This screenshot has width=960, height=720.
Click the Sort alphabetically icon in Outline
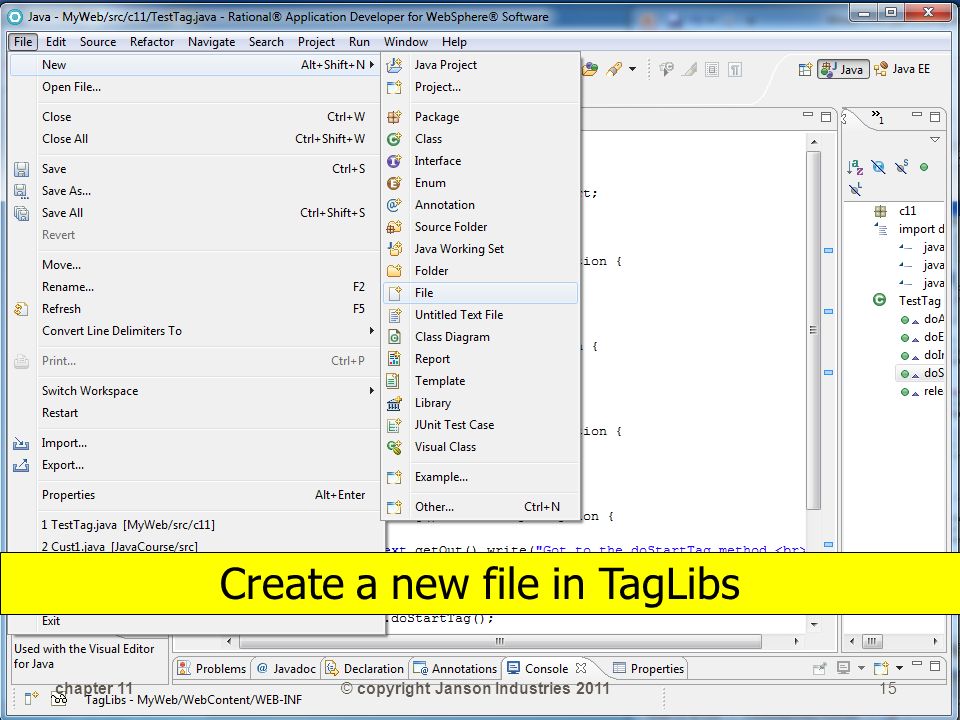855,167
